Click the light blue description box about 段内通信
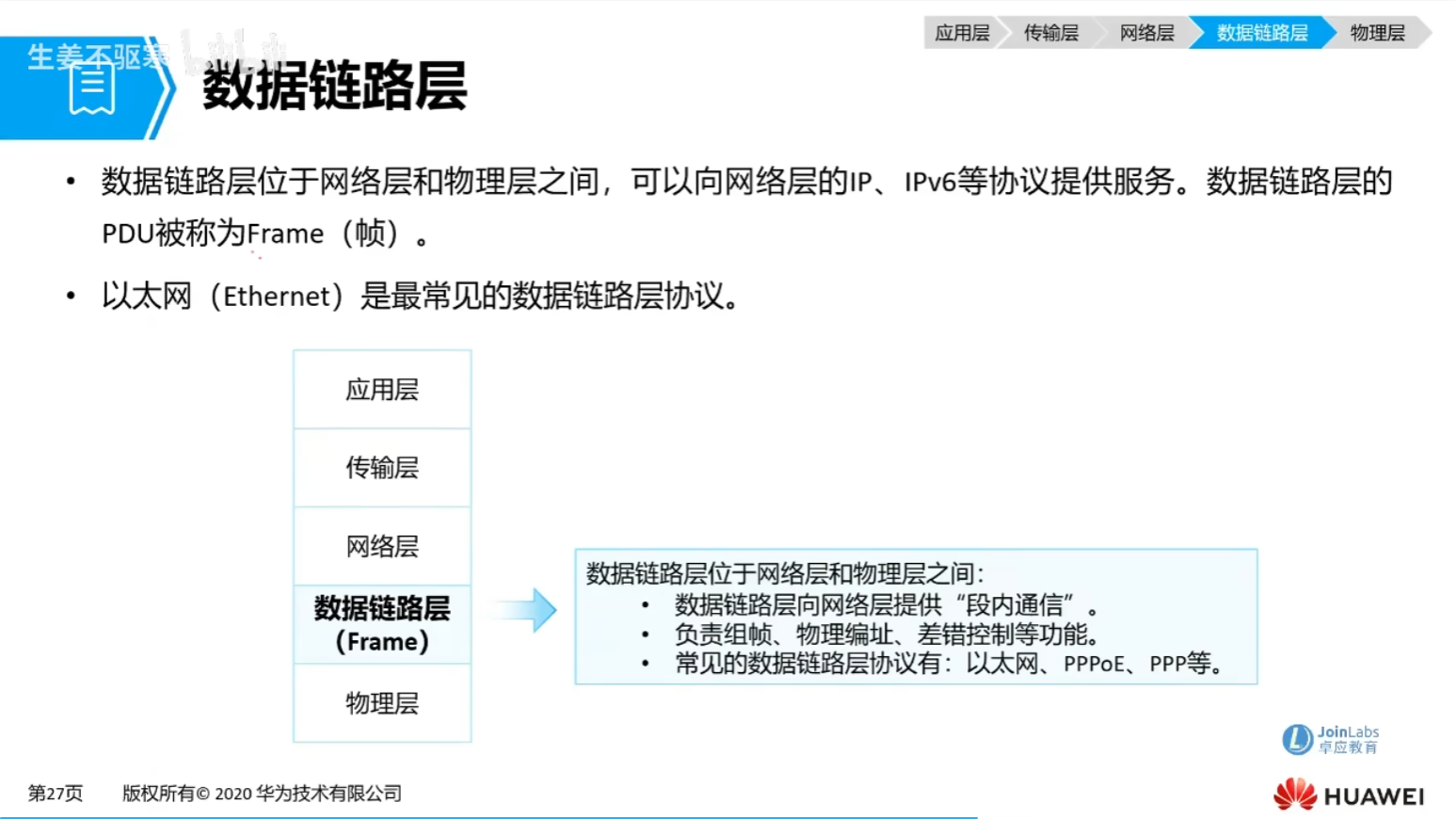1456x819 pixels. point(916,617)
